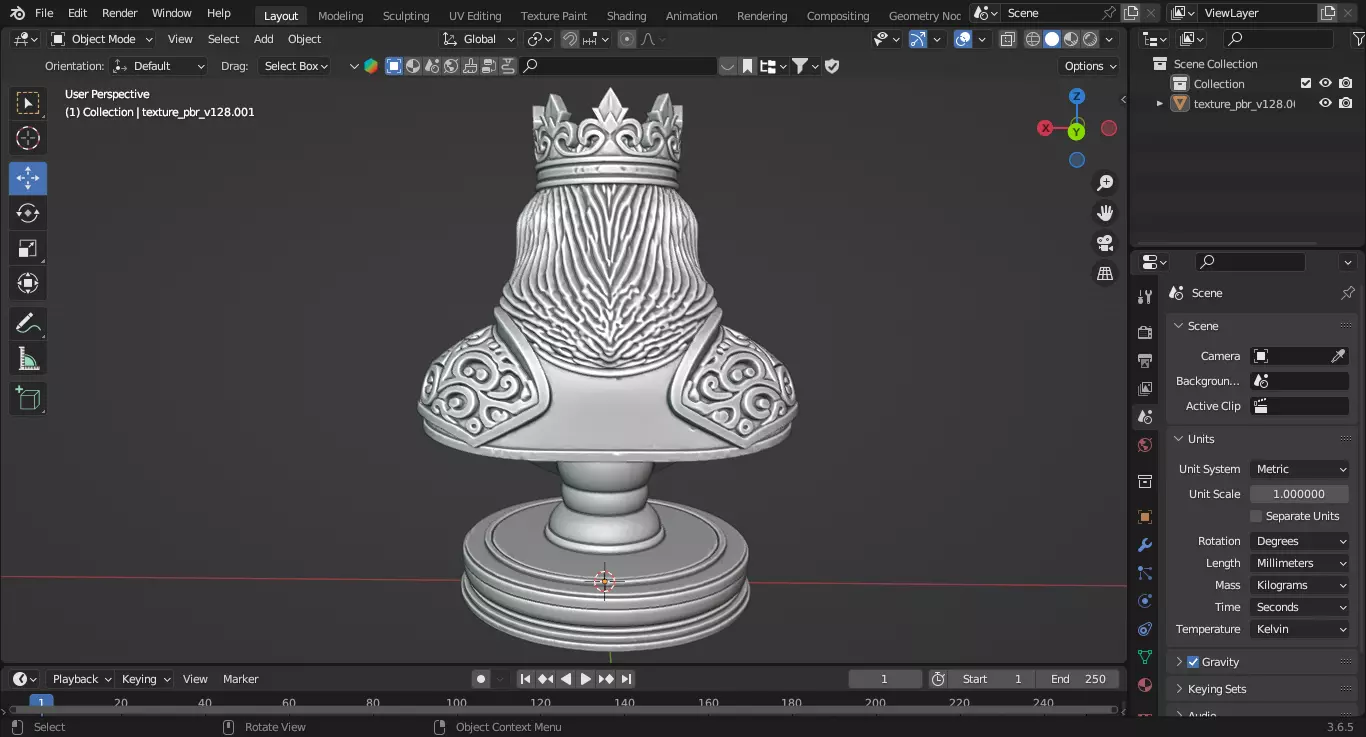Click the End frame 250 field
The height and width of the screenshot is (737, 1366).
[x=1078, y=679]
